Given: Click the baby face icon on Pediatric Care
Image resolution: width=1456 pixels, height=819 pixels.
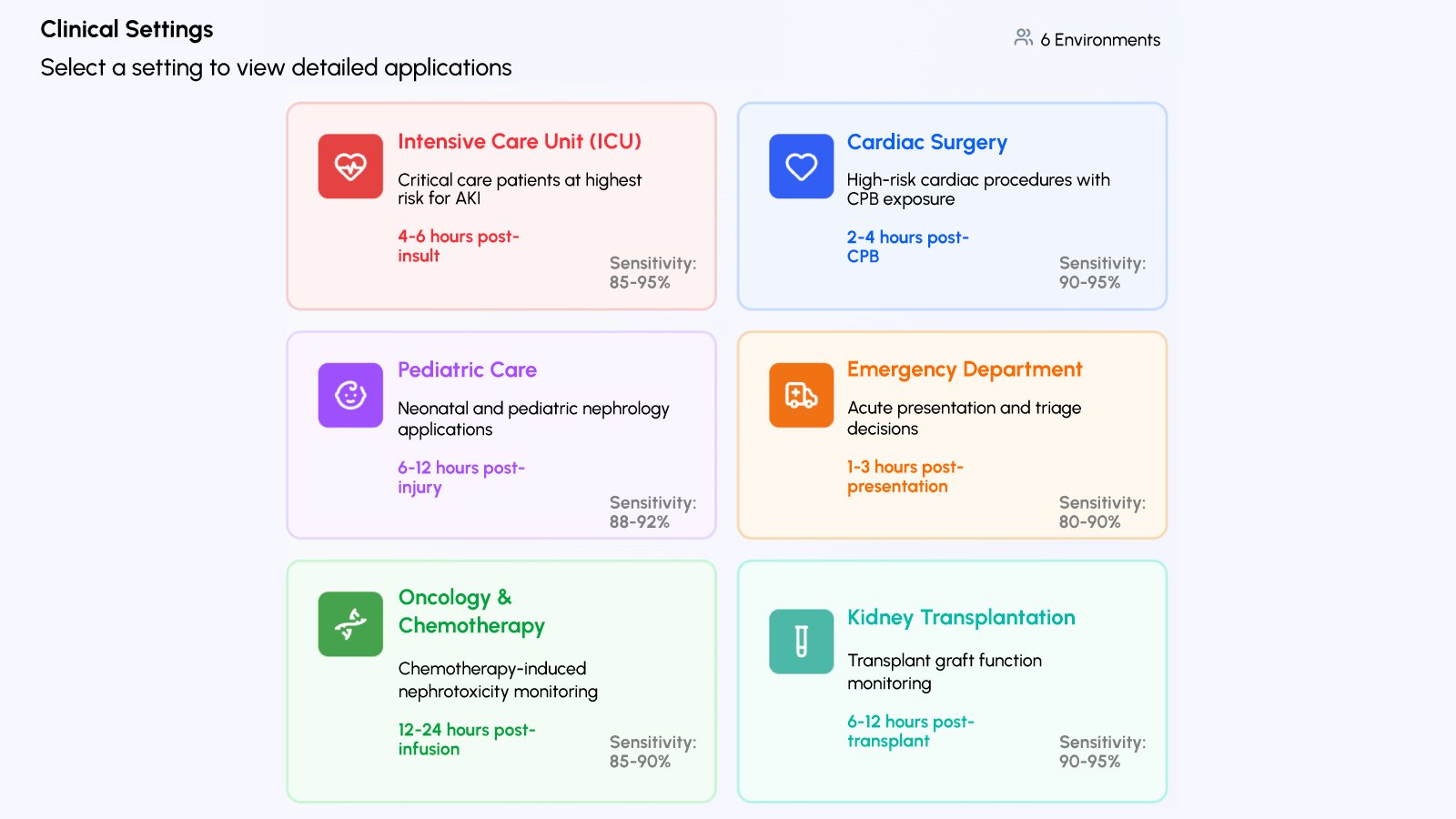Looking at the screenshot, I should pyautogui.click(x=349, y=394).
